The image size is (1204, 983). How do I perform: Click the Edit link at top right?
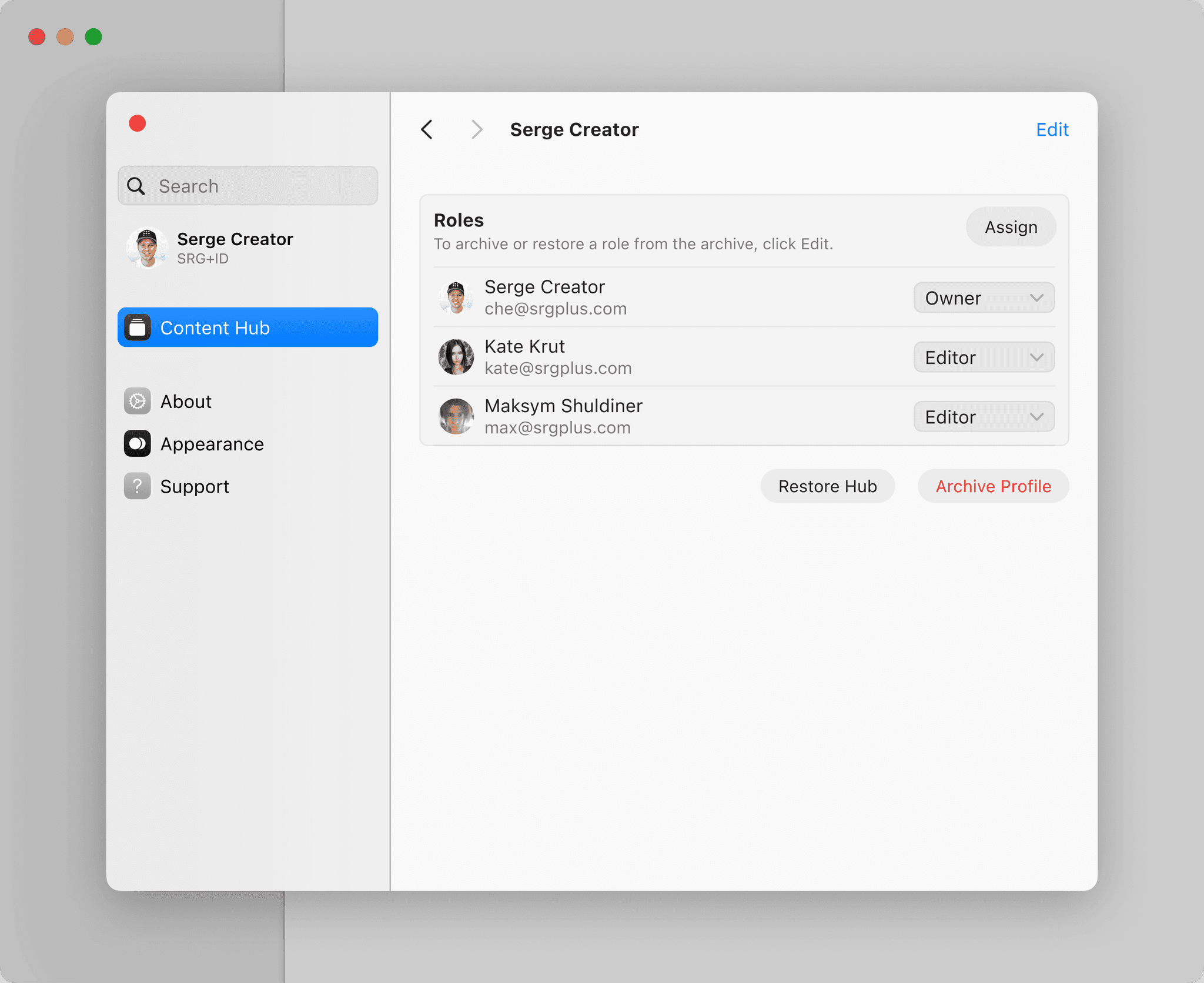click(1052, 129)
